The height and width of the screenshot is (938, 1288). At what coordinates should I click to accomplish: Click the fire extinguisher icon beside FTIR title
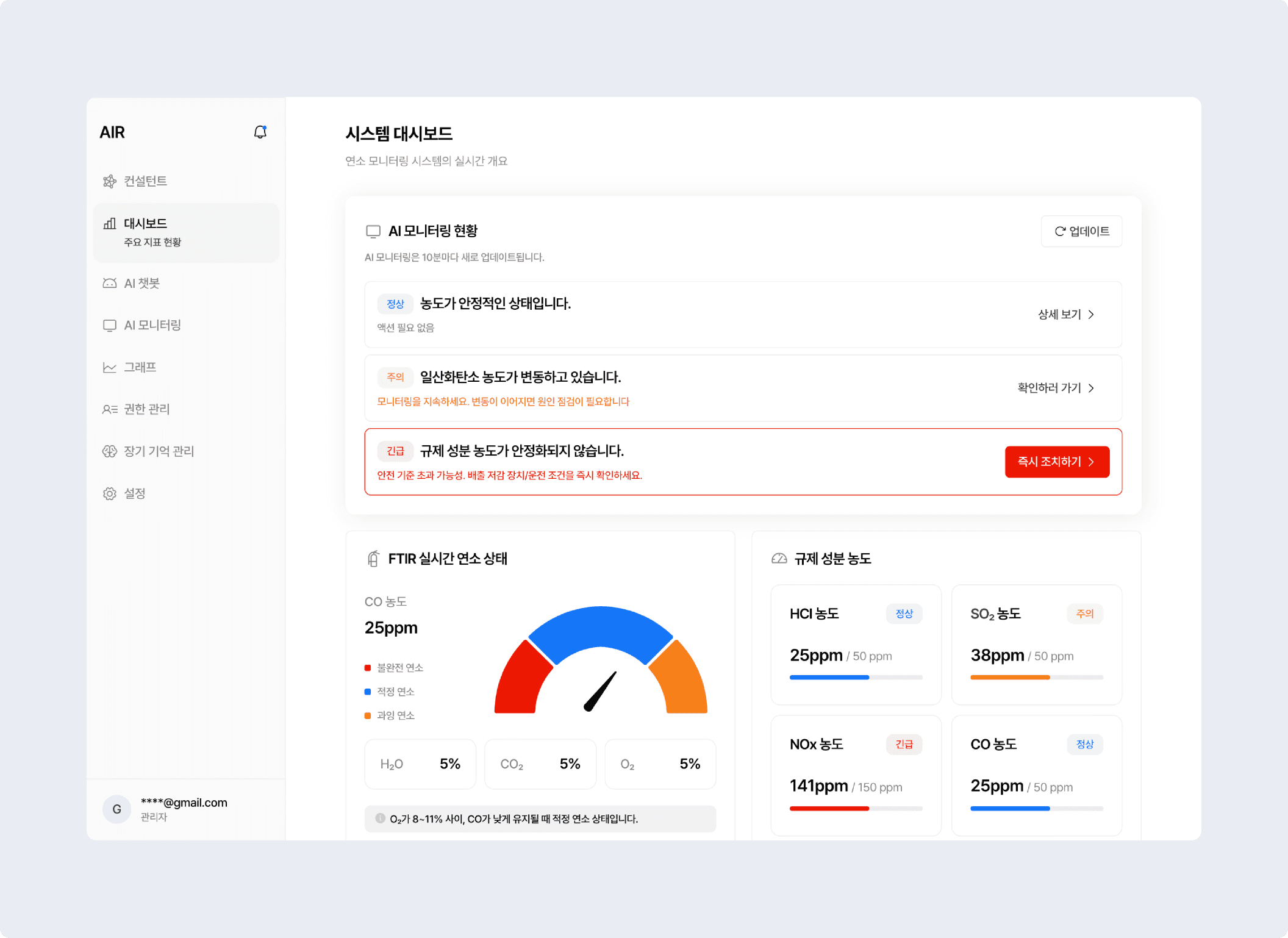(x=373, y=559)
